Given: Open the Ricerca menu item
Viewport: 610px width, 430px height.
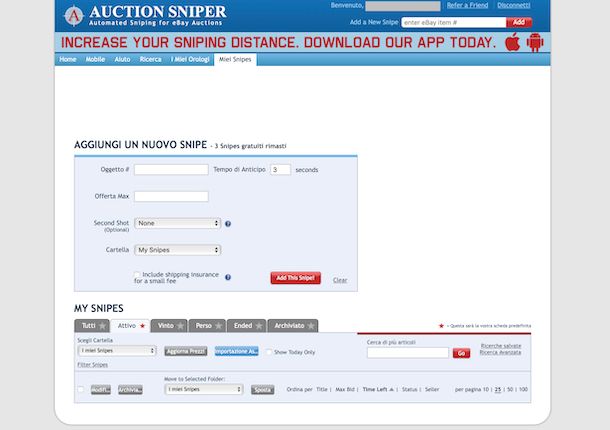Looking at the screenshot, I should (x=150, y=59).
